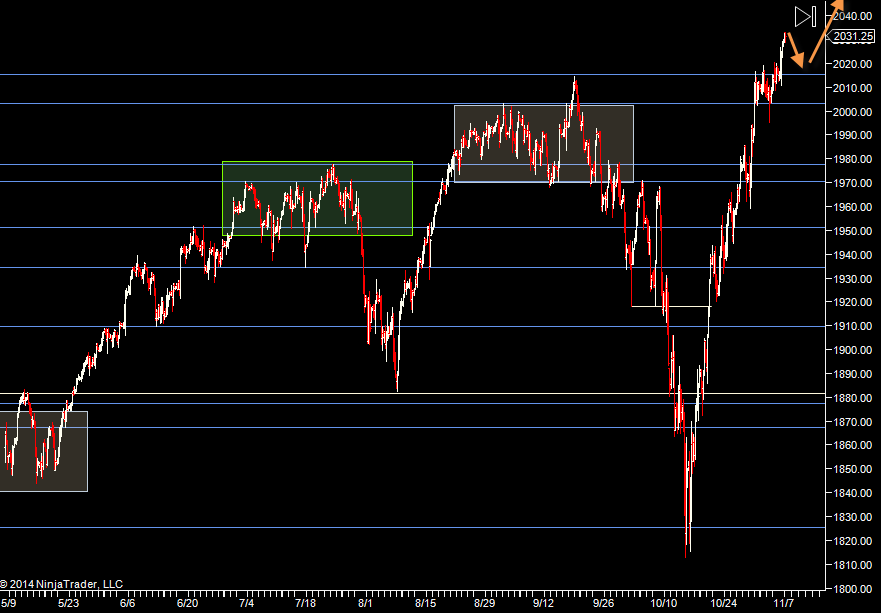Click the 1910.00 price axis label

853,326
